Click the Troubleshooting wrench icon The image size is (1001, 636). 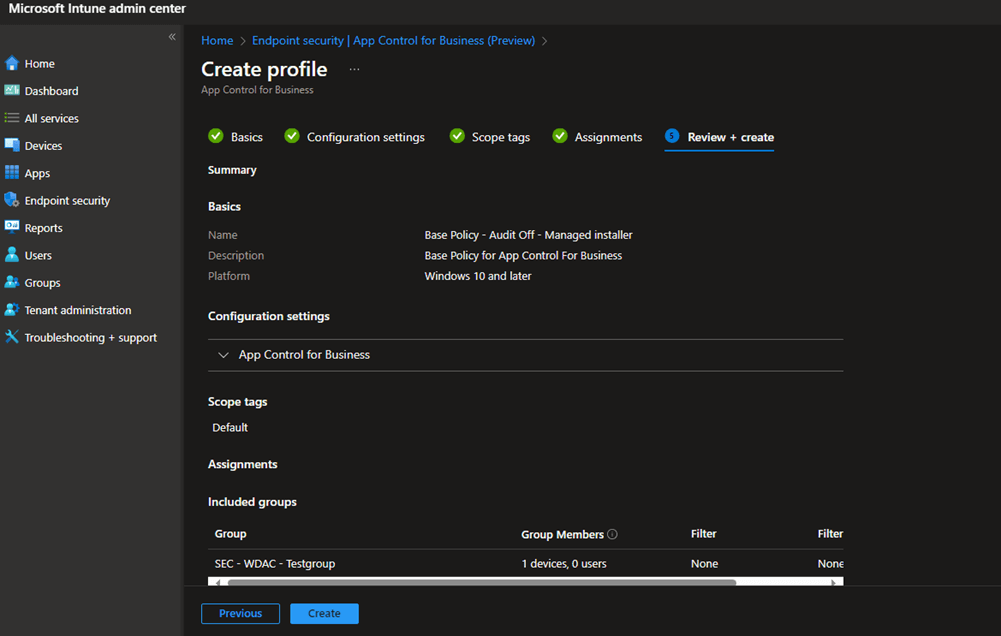click(11, 337)
